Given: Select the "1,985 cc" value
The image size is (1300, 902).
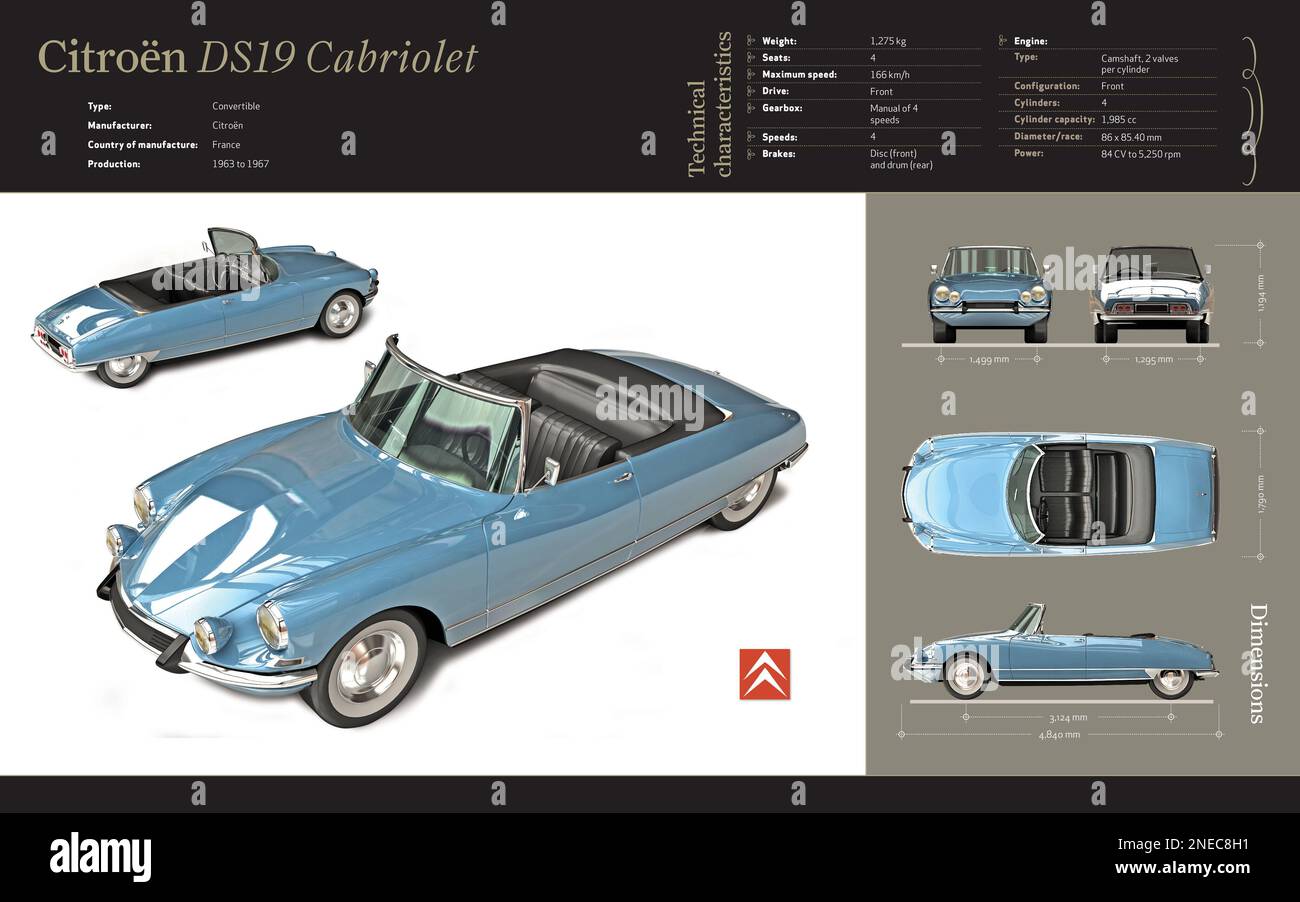Looking at the screenshot, I should tap(1119, 120).
